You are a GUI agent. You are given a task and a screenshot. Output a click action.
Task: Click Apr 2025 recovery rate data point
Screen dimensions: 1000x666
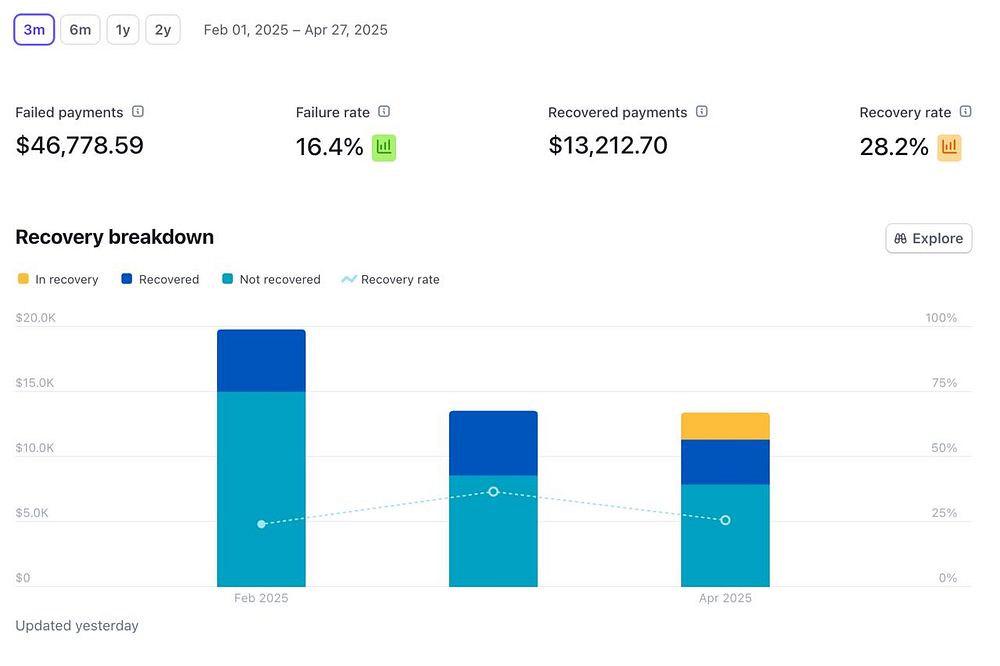pos(725,521)
